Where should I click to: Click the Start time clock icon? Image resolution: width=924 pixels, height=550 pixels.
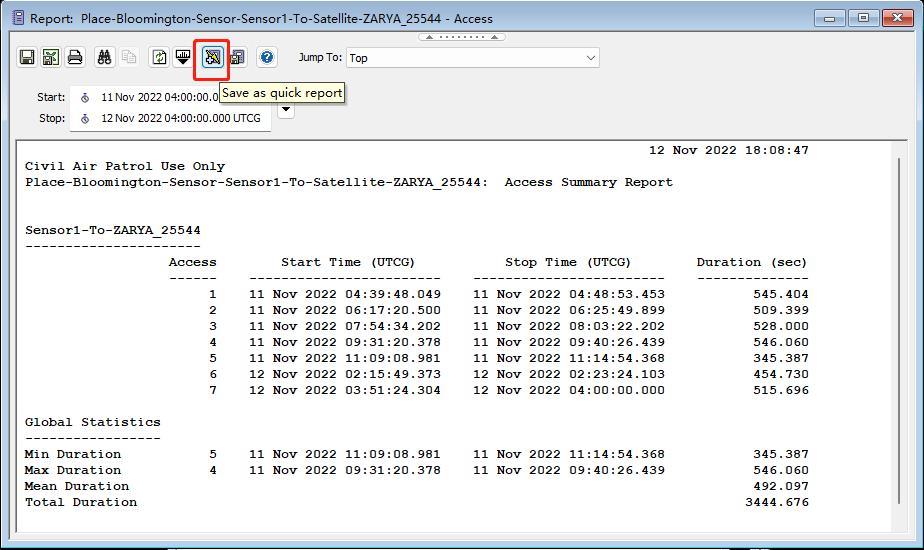(x=85, y=98)
